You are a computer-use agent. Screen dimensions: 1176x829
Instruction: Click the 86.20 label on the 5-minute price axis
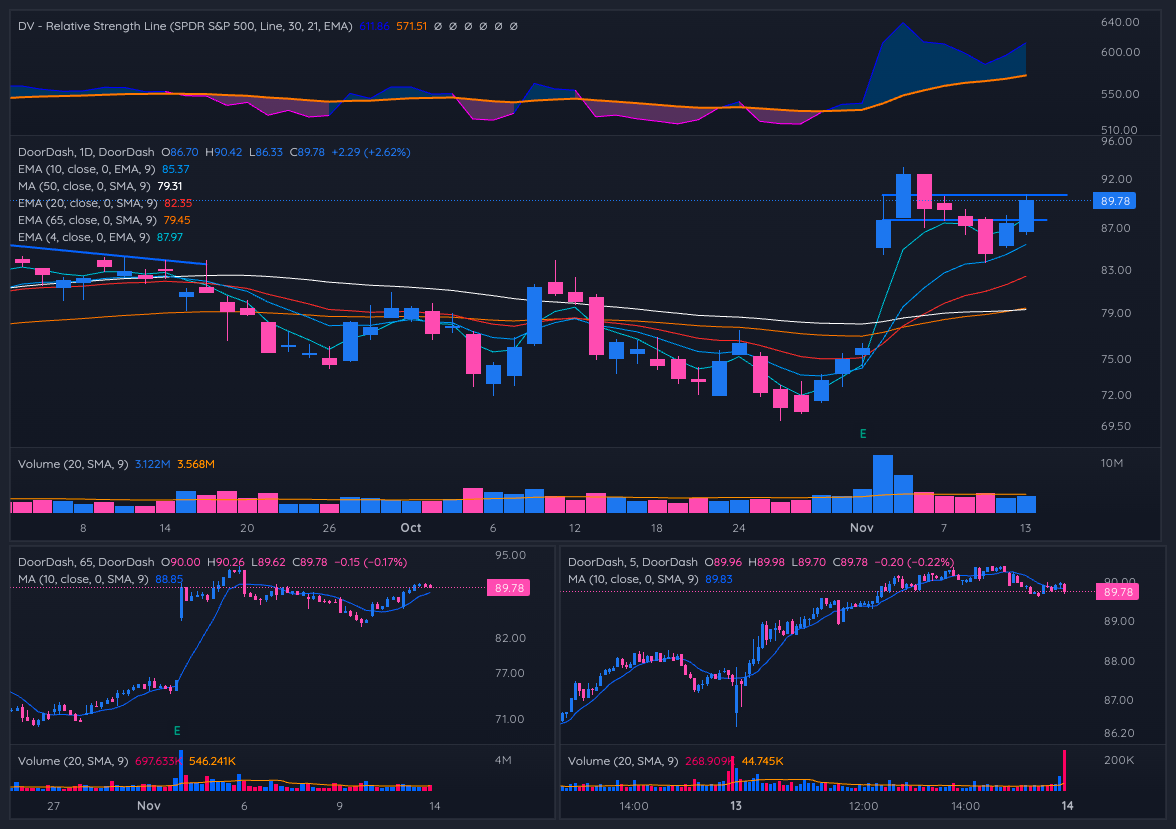1119,734
